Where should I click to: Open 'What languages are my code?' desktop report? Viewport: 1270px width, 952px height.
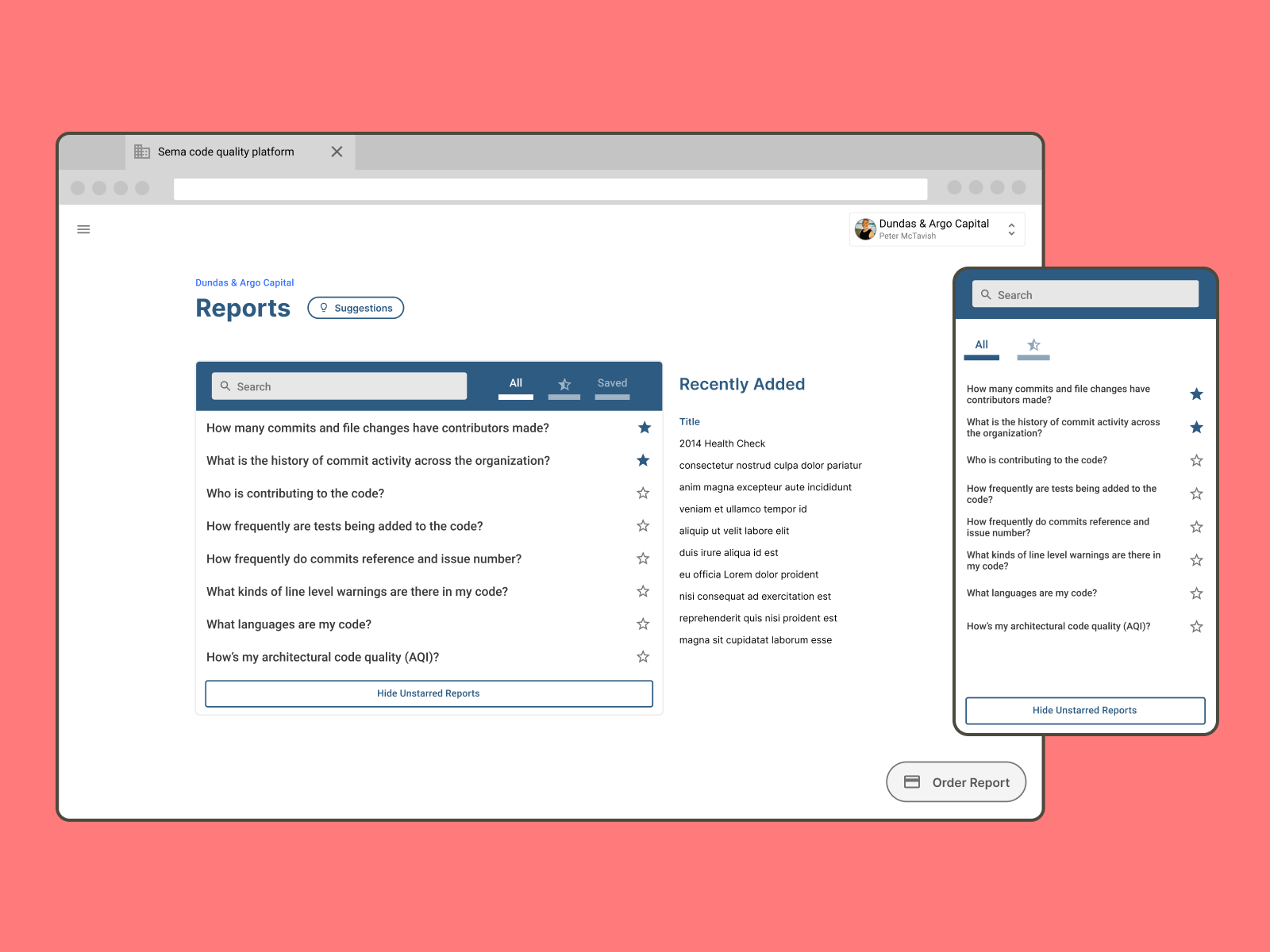coord(289,624)
